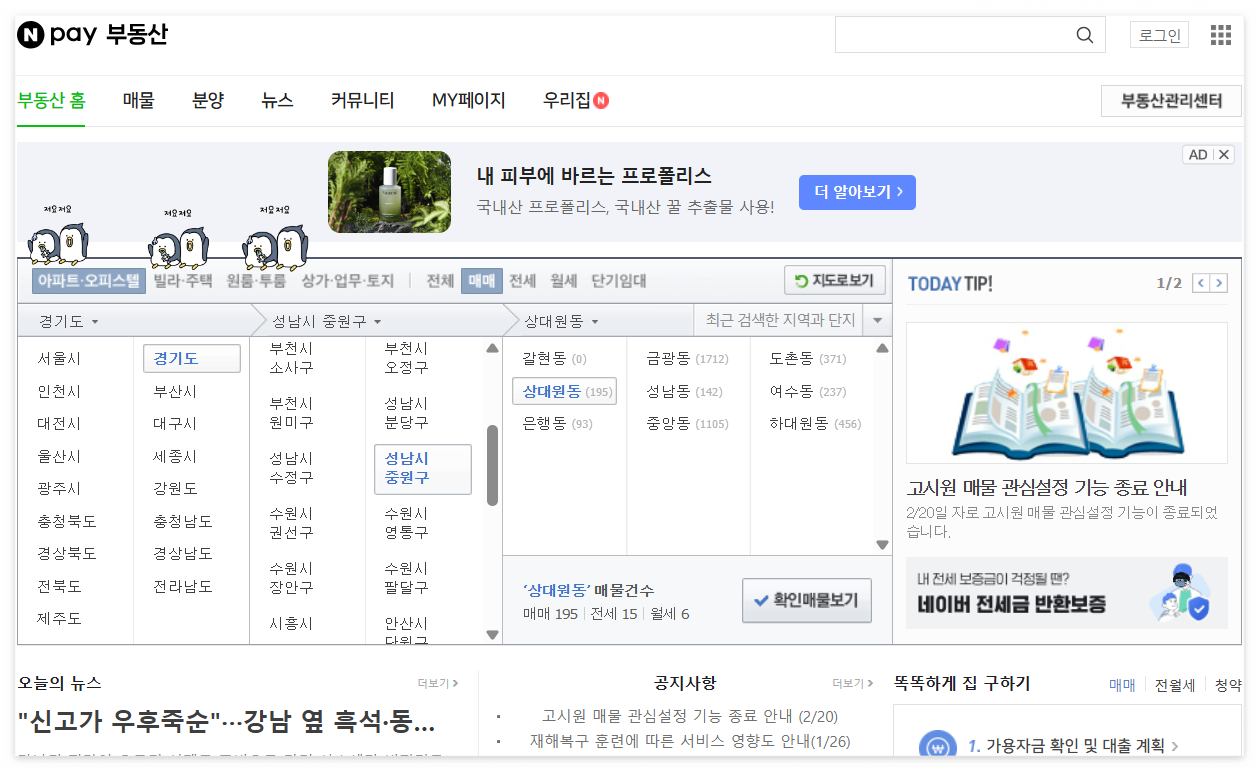Viewport: 1259px width, 771px height.
Task: Select 빌라·주택 property type
Action: point(183,281)
